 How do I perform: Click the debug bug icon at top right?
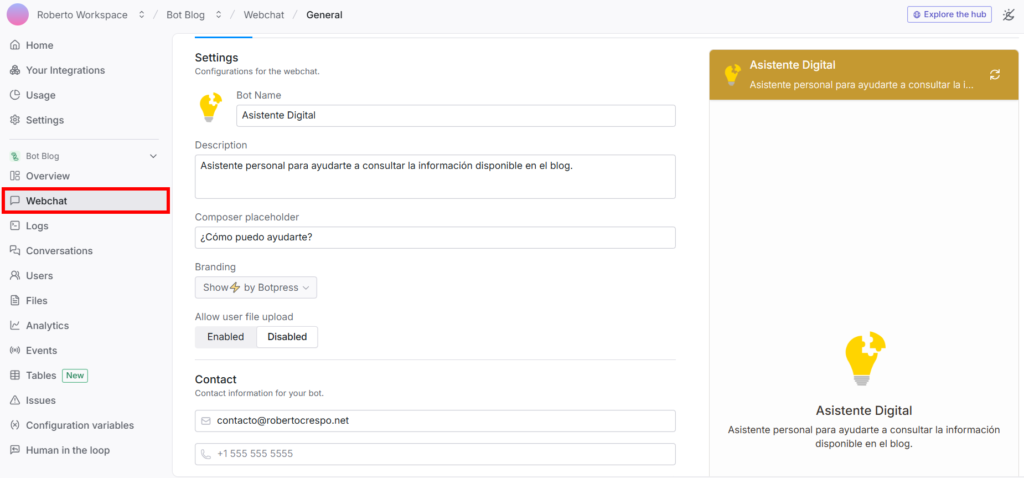(x=1008, y=14)
